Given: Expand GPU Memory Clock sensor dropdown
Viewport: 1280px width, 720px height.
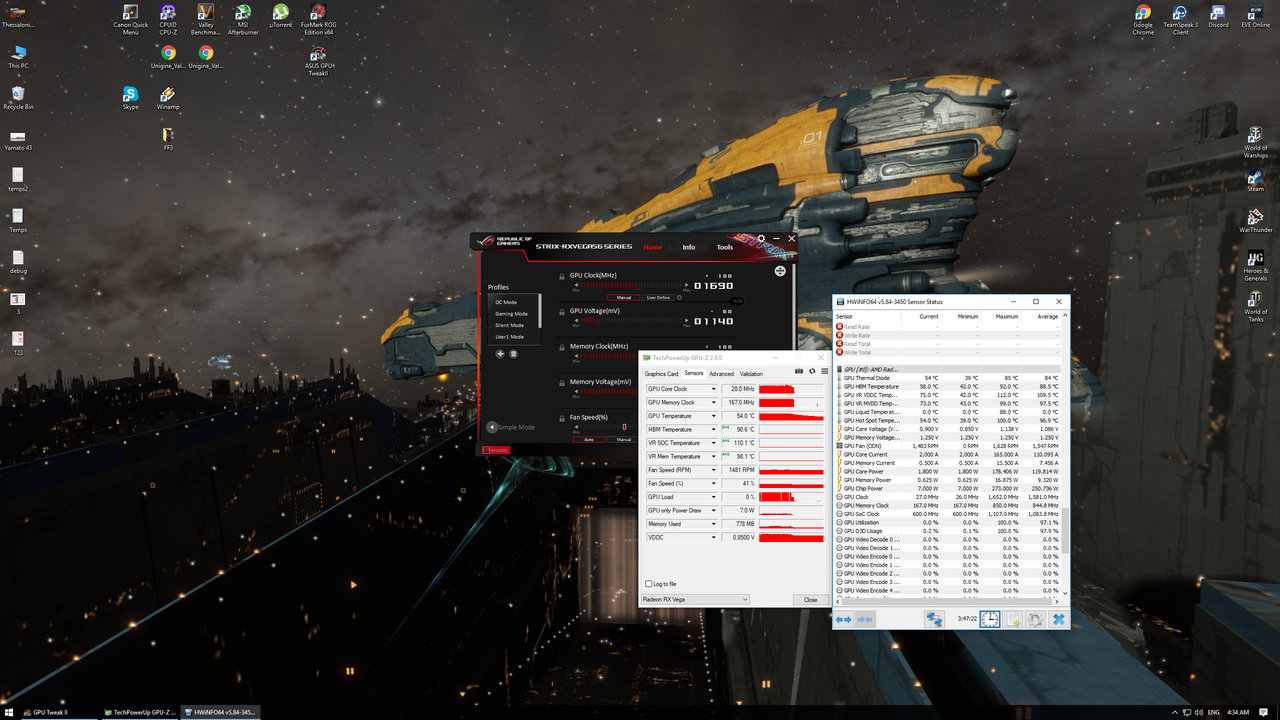Looking at the screenshot, I should coord(713,402).
